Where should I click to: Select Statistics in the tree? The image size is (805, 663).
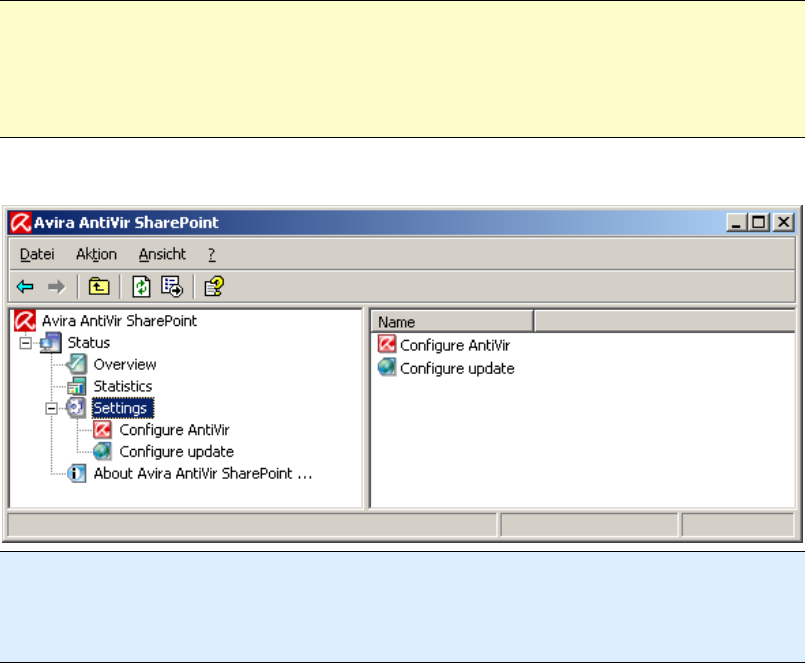123,386
